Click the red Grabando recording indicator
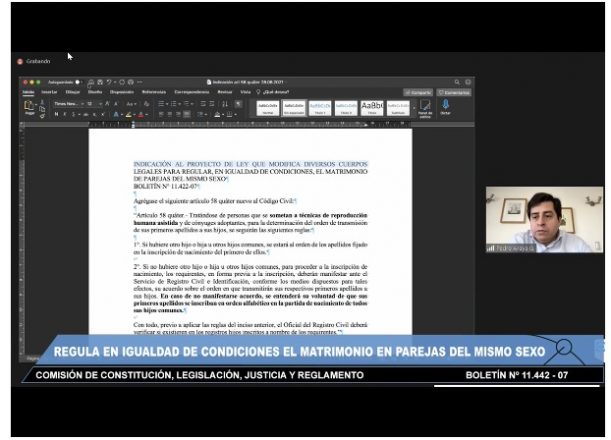This screenshot has height=440, width=611. coord(20,62)
